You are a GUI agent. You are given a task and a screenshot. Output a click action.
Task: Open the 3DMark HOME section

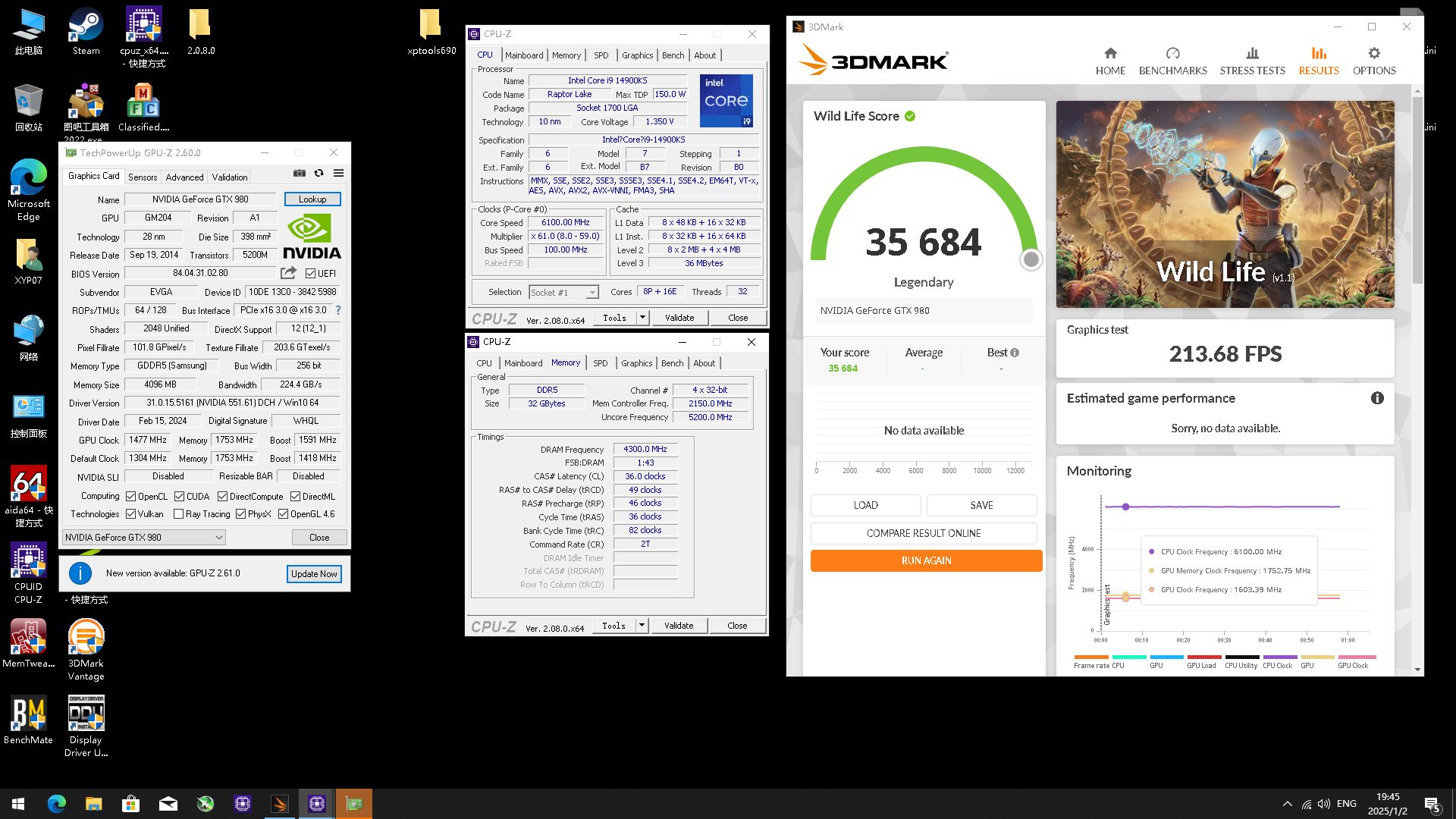[1110, 61]
